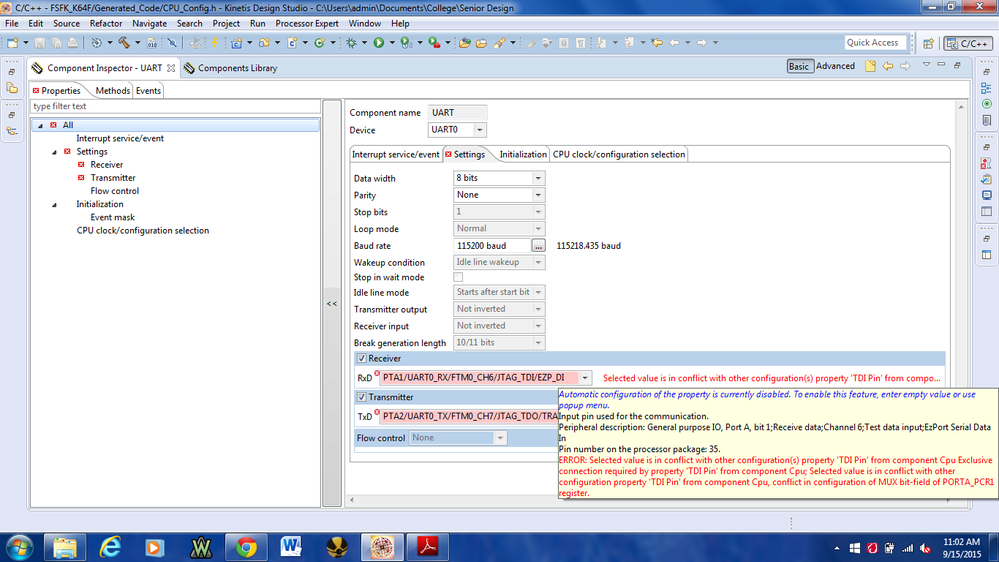Image resolution: width=999 pixels, height=562 pixels.
Task: Open the Data width dropdown
Action: (x=538, y=178)
